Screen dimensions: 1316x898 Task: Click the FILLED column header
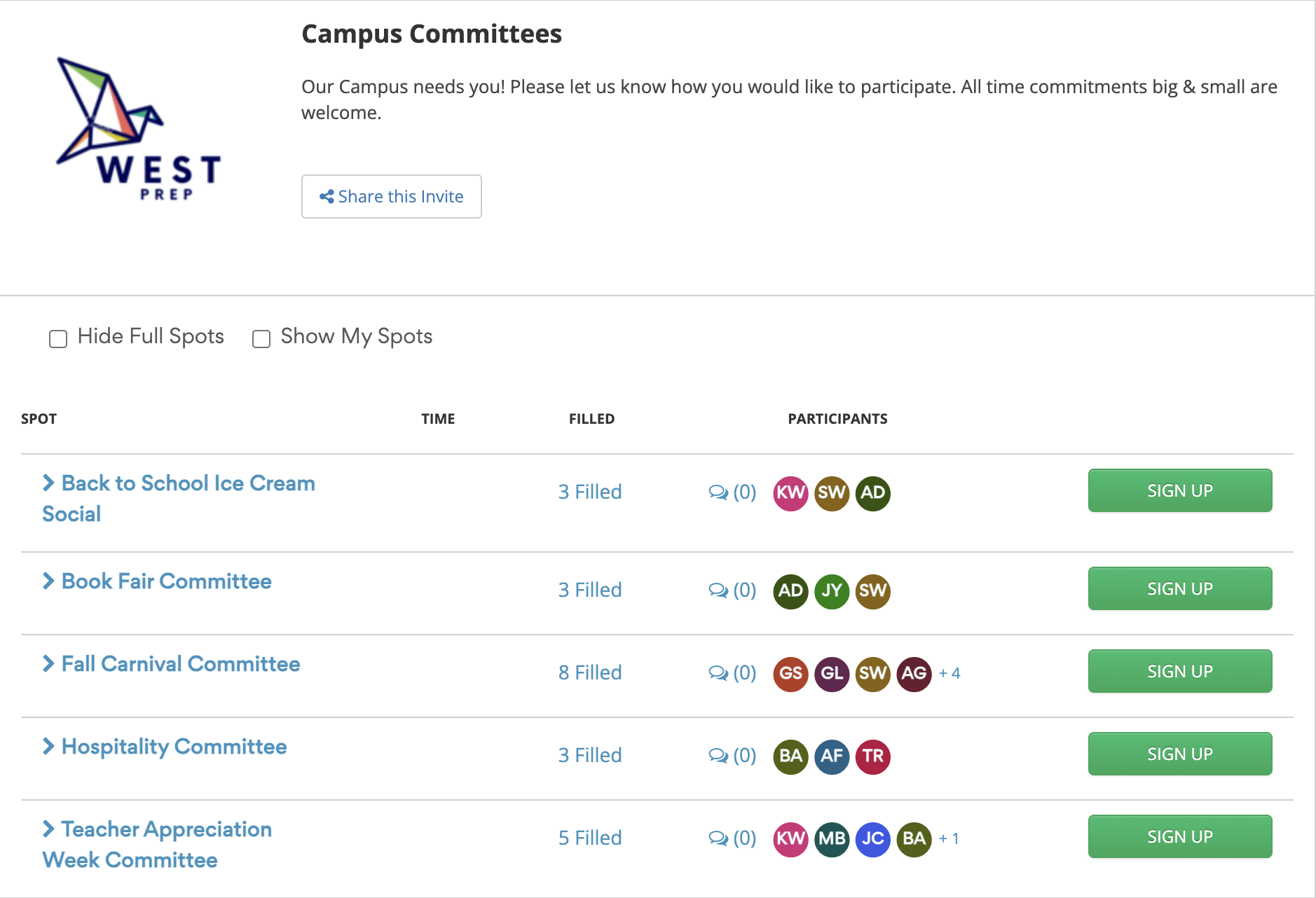point(591,419)
